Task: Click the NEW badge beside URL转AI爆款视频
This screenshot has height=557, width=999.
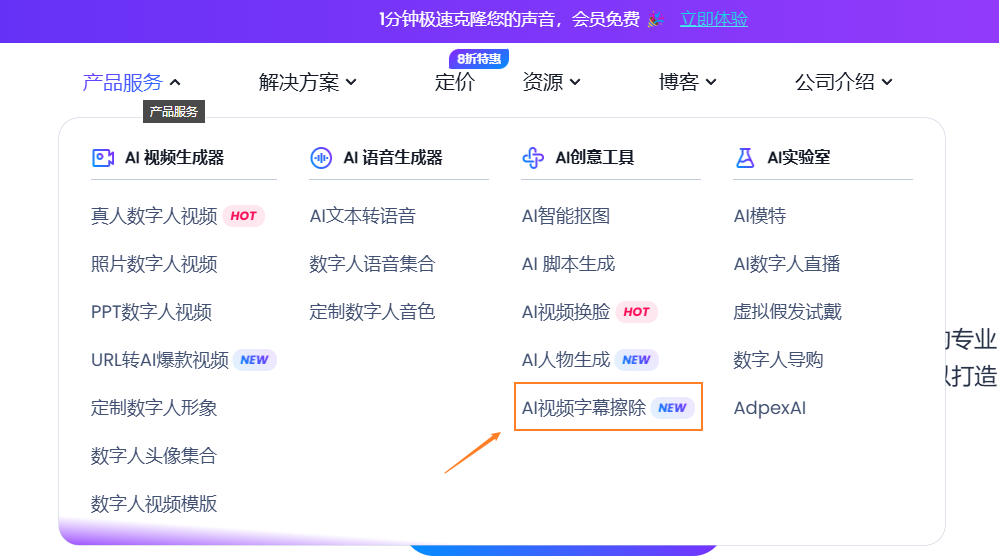Action: click(254, 360)
